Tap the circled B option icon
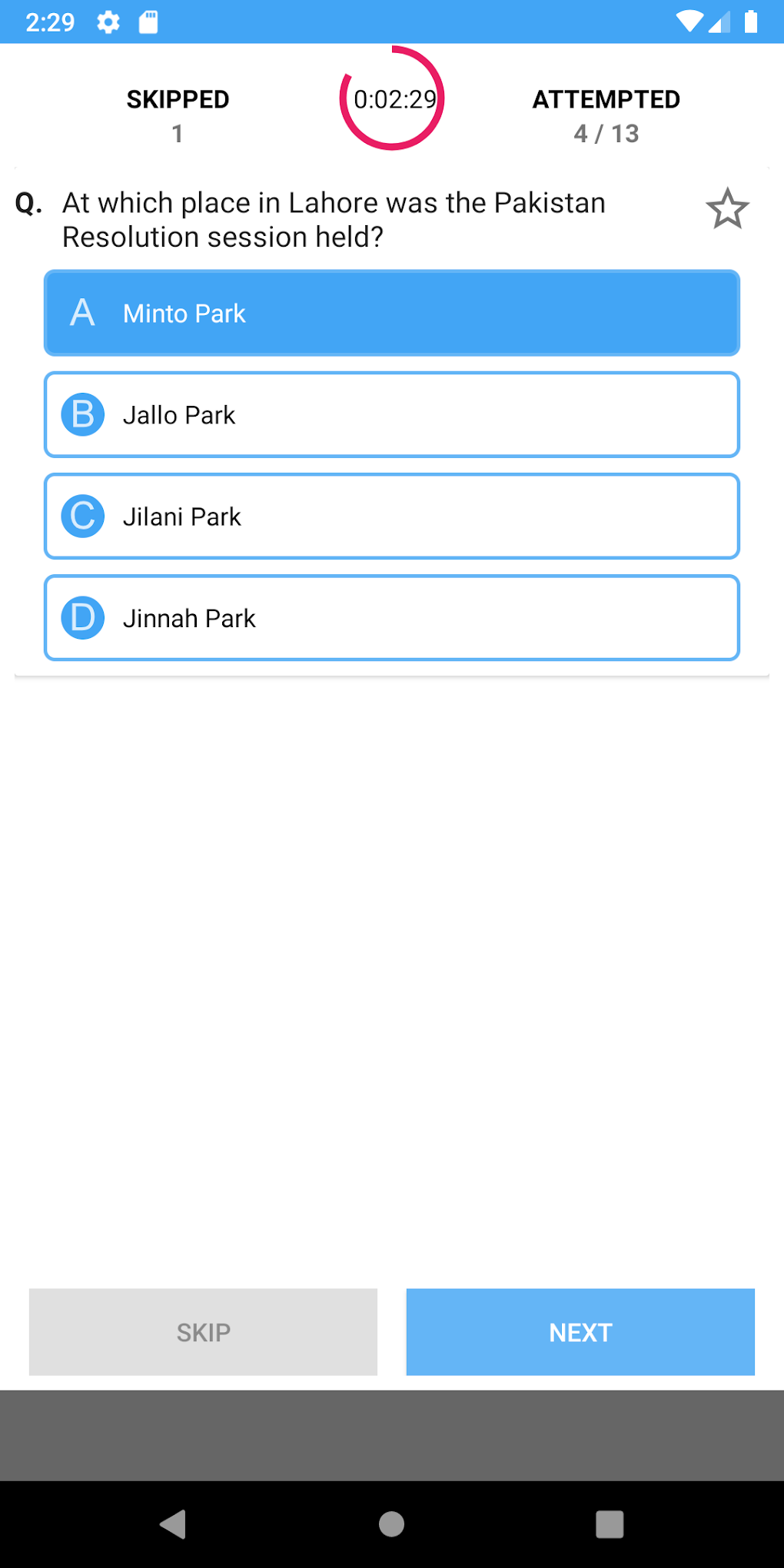Screen dimensions: 784x1568 (x=83, y=415)
